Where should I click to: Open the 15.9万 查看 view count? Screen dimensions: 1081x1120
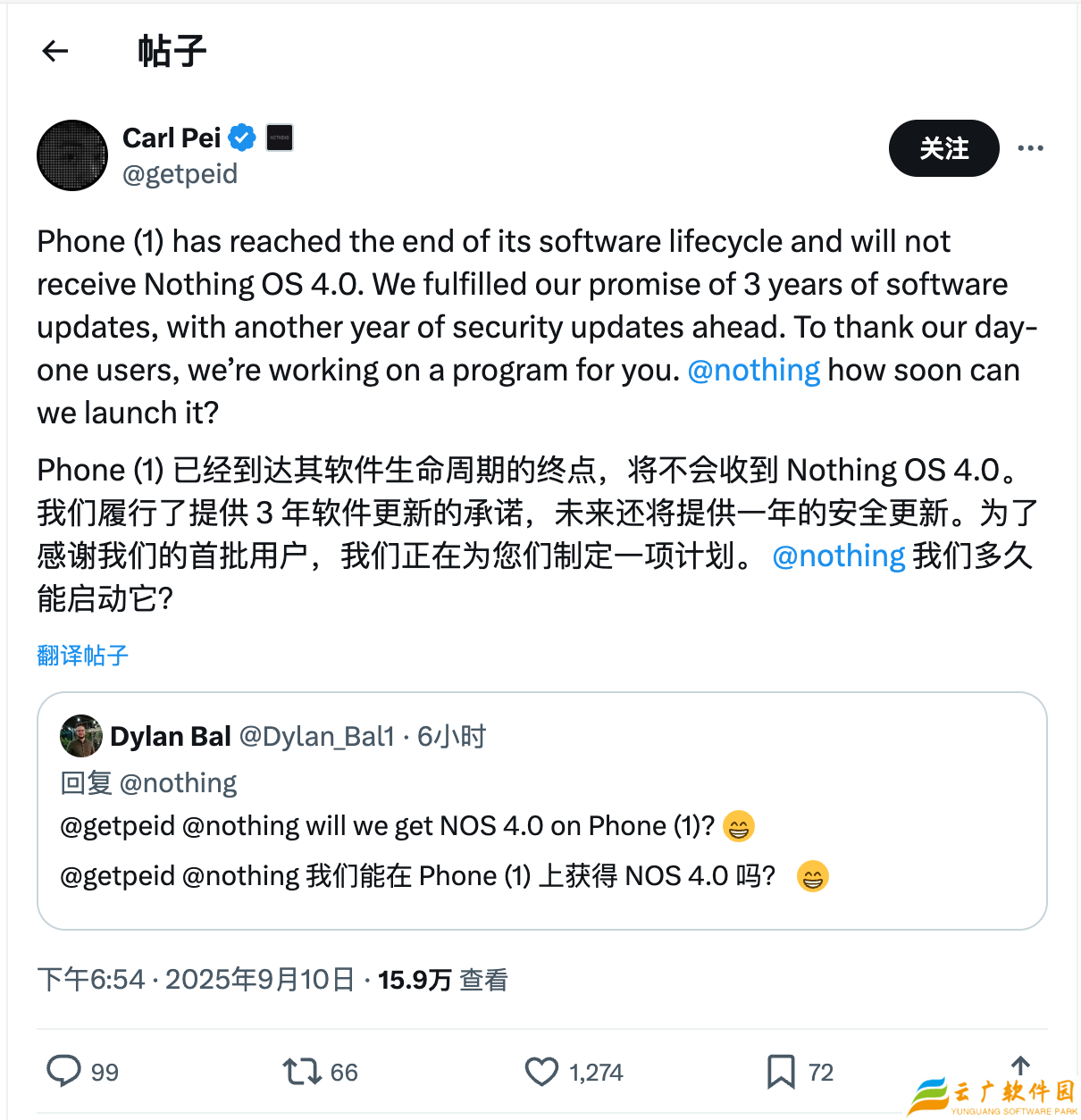(443, 980)
